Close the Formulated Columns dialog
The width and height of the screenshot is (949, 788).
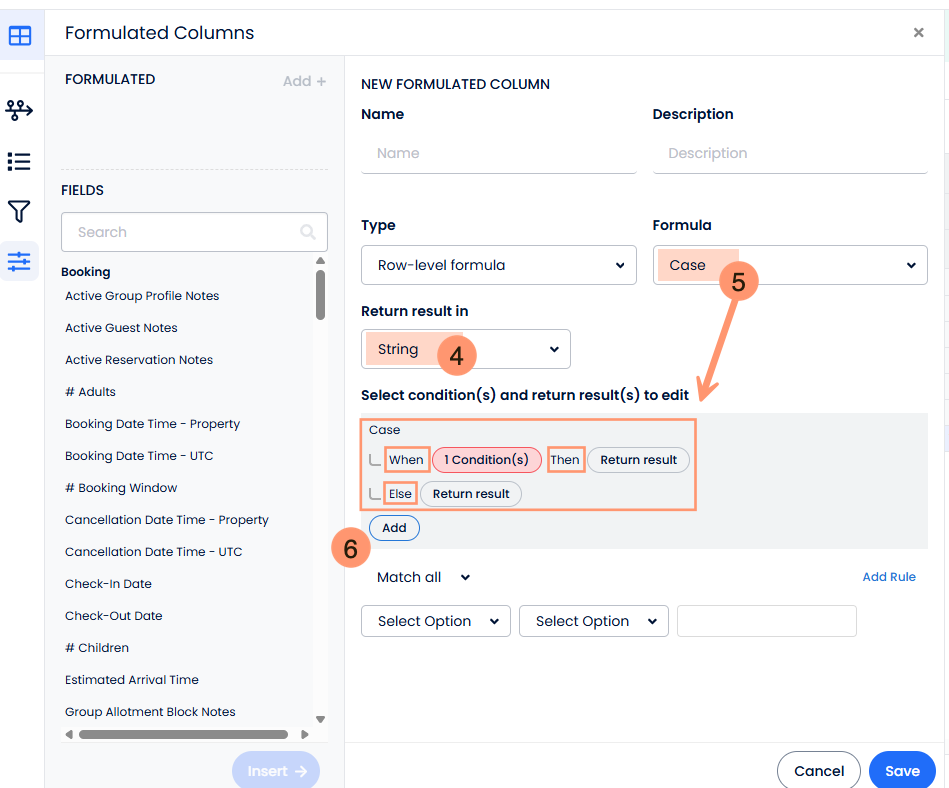coord(918,33)
